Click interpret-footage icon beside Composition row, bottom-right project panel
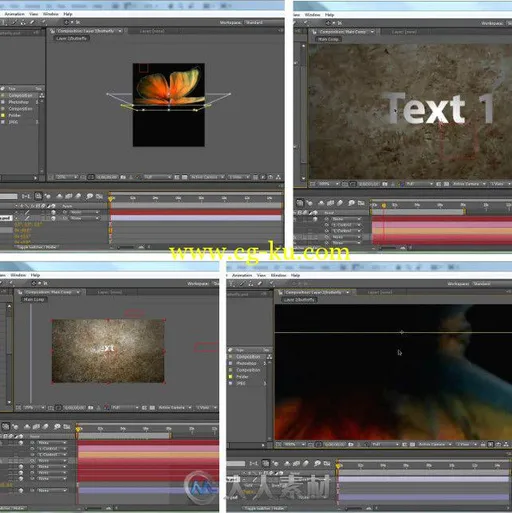Screen dimensions: 512x513 [x=269, y=357]
